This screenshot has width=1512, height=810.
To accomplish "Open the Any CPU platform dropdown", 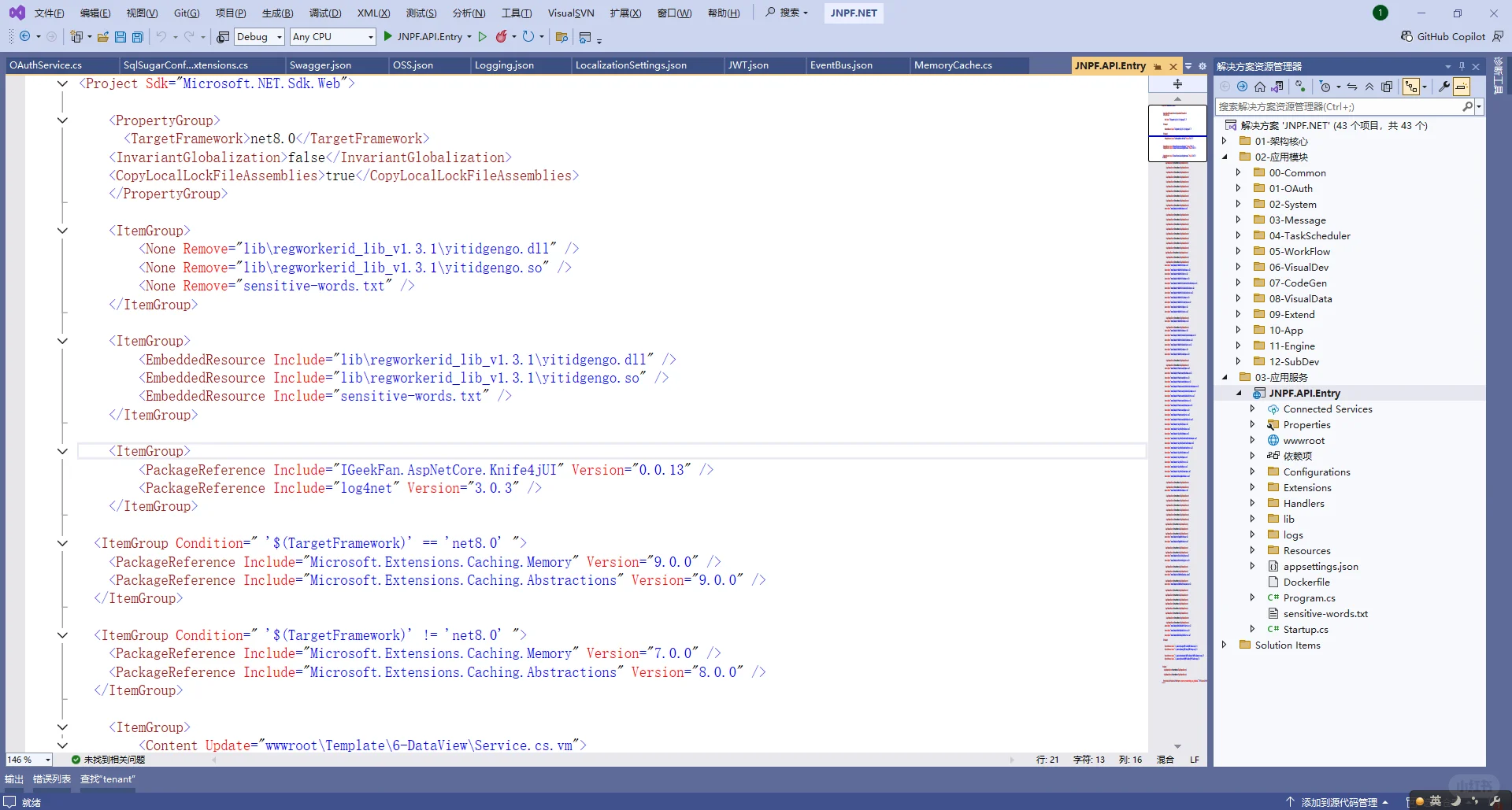I will pyautogui.click(x=332, y=36).
